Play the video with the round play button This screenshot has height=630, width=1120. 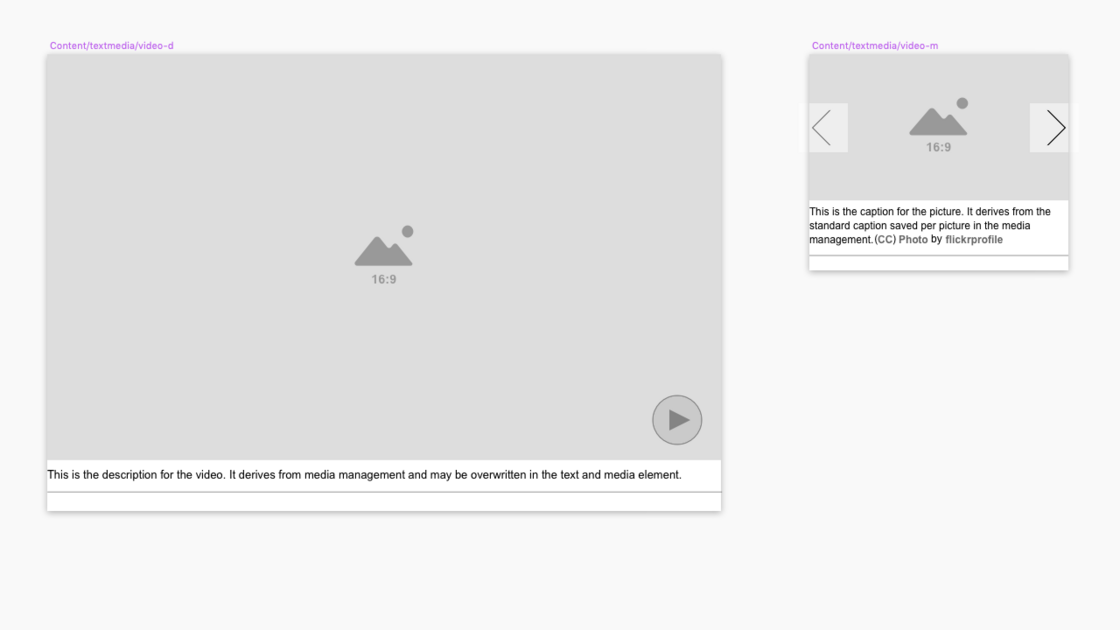point(676,420)
